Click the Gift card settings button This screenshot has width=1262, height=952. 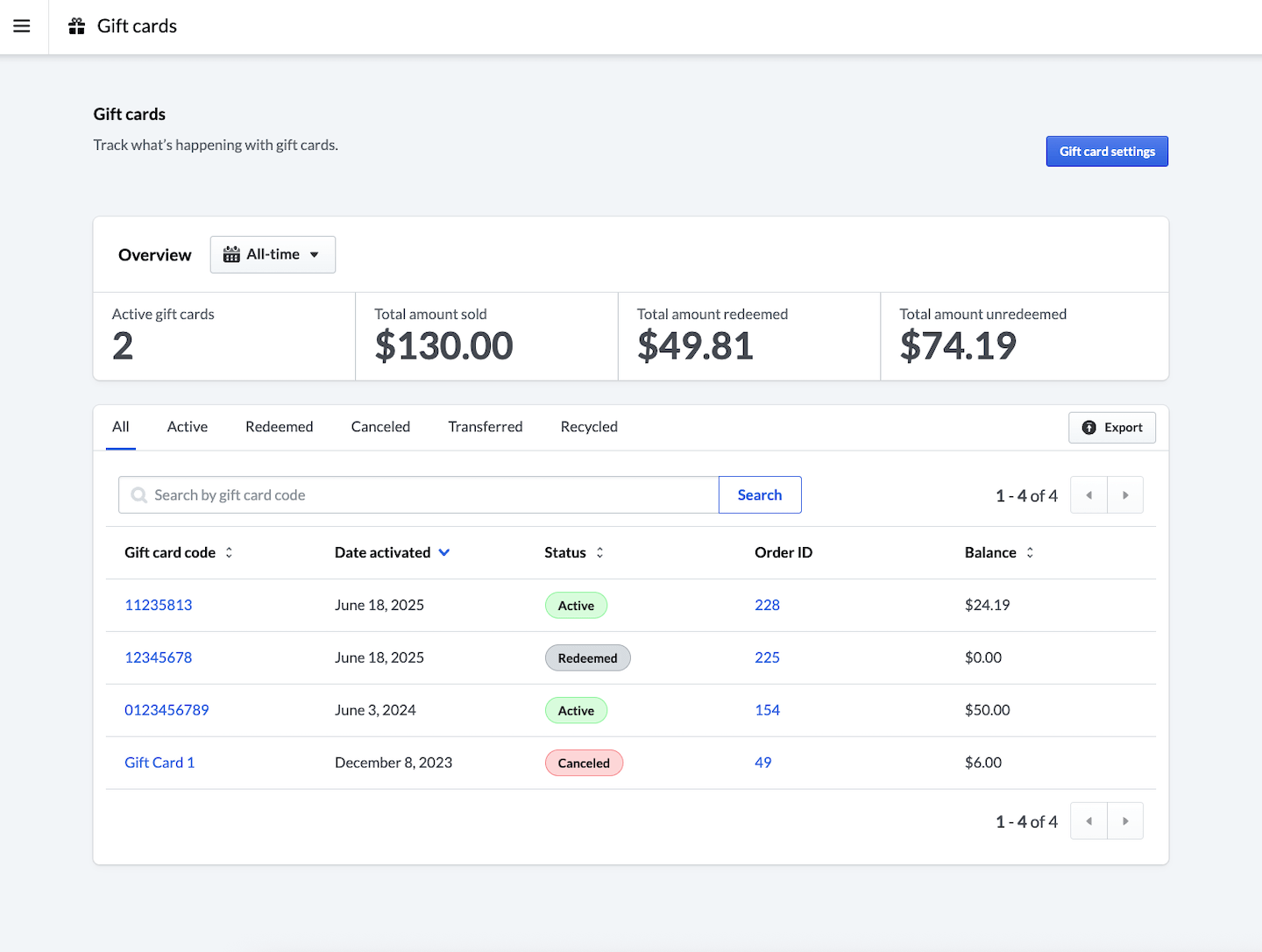point(1107,152)
